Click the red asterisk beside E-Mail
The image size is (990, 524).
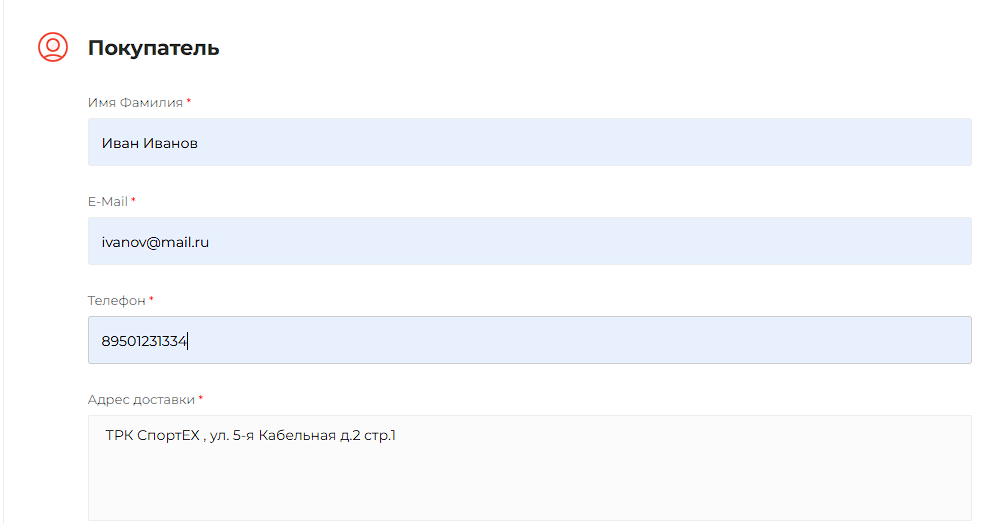pos(133,201)
